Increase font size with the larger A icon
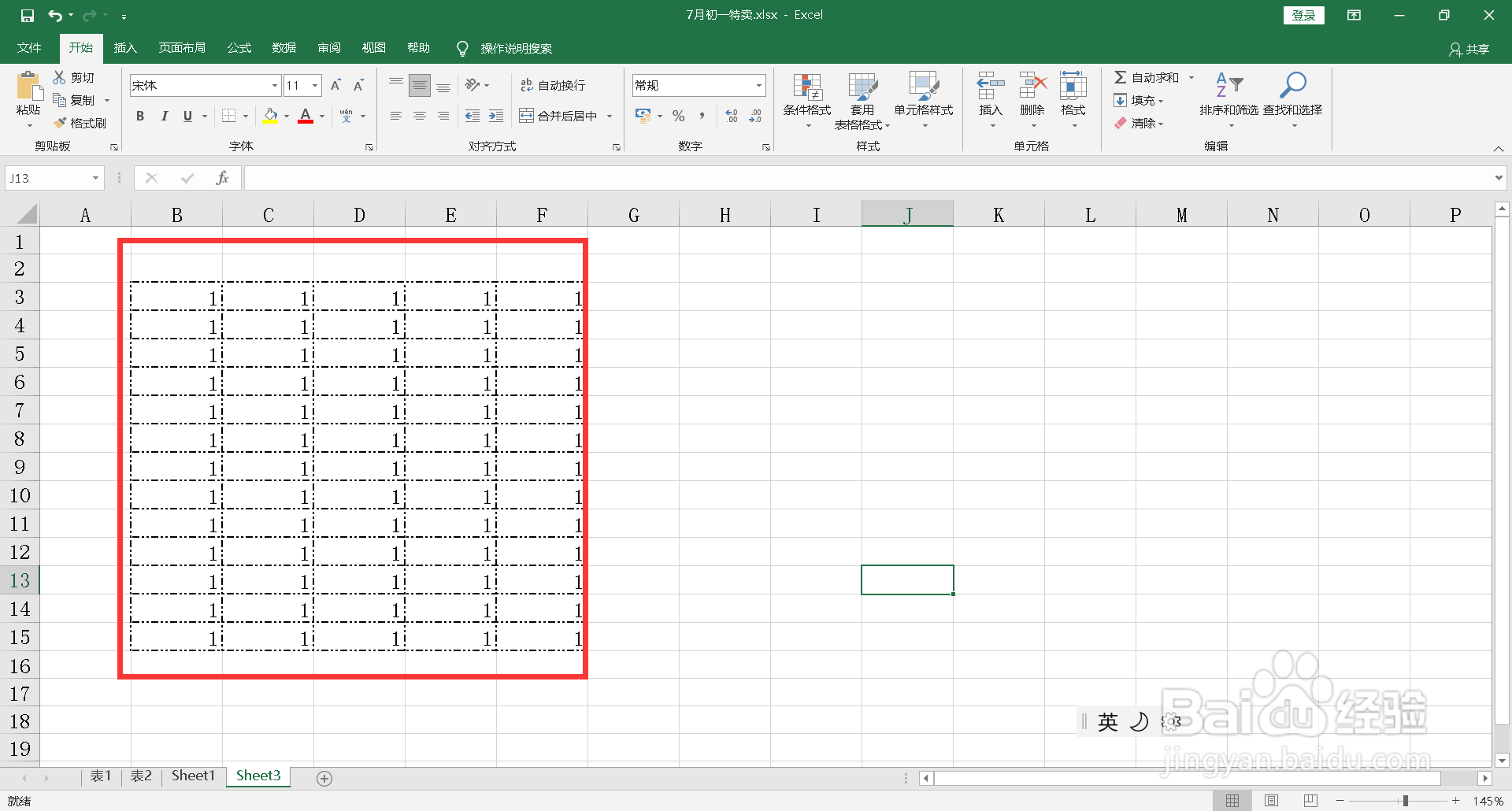 [x=335, y=85]
